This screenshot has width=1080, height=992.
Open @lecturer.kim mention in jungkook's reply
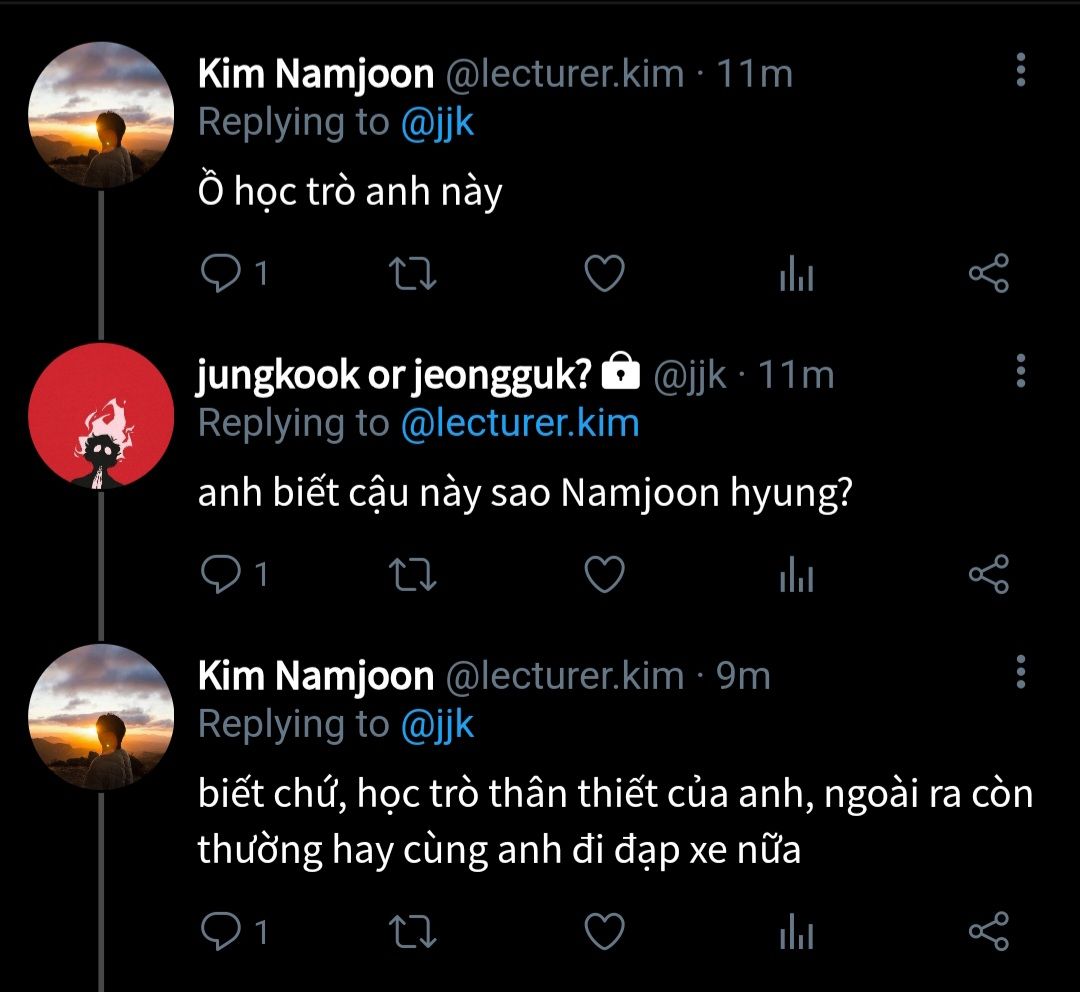[519, 423]
